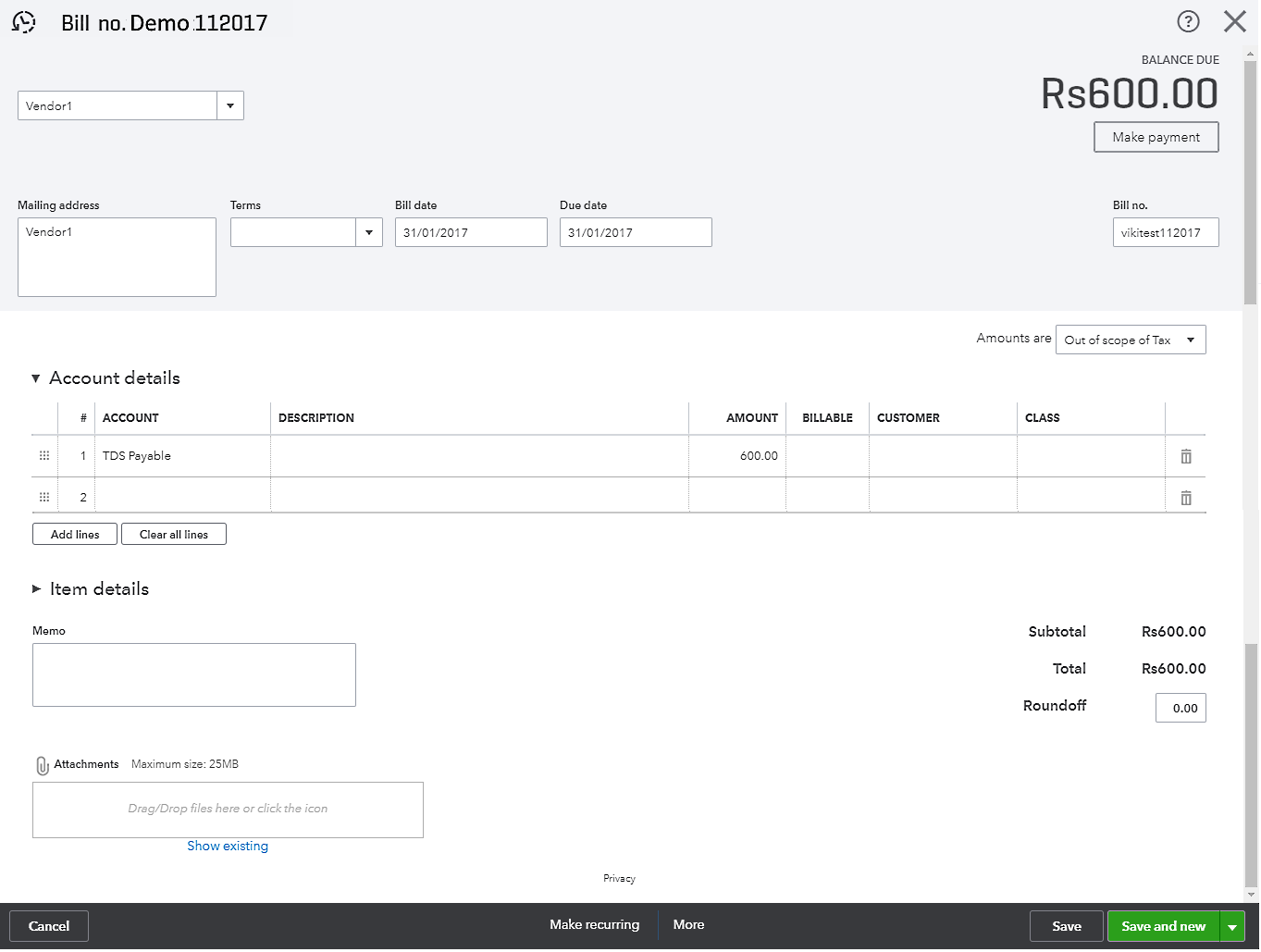Edit the Bill no. field
Viewport: 1261px width, 952px height.
tap(1166, 232)
